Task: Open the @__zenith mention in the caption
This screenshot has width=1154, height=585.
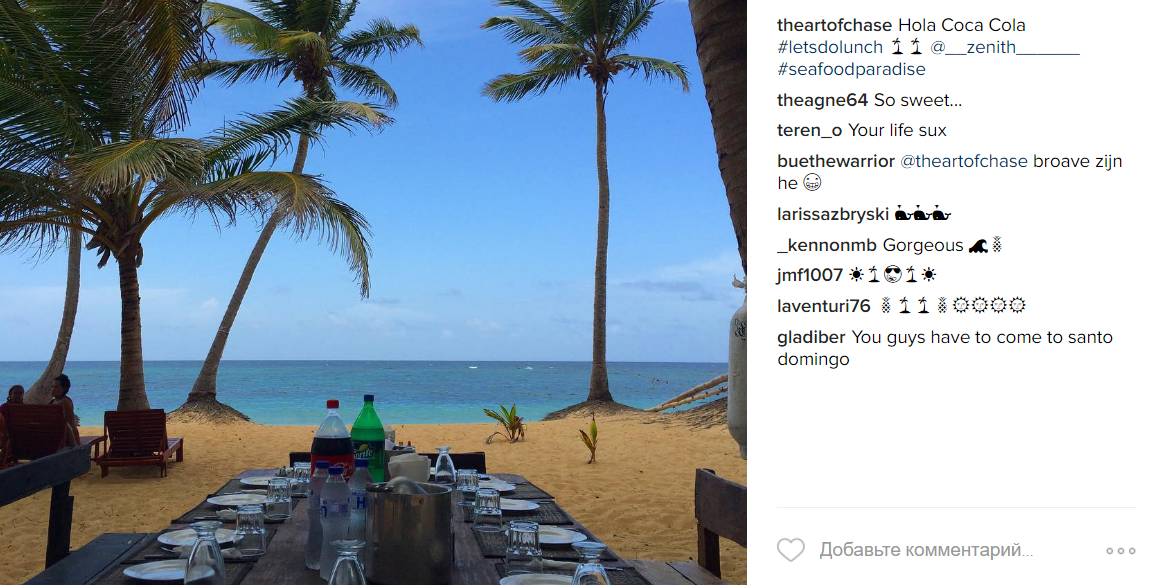Action: coord(1005,47)
